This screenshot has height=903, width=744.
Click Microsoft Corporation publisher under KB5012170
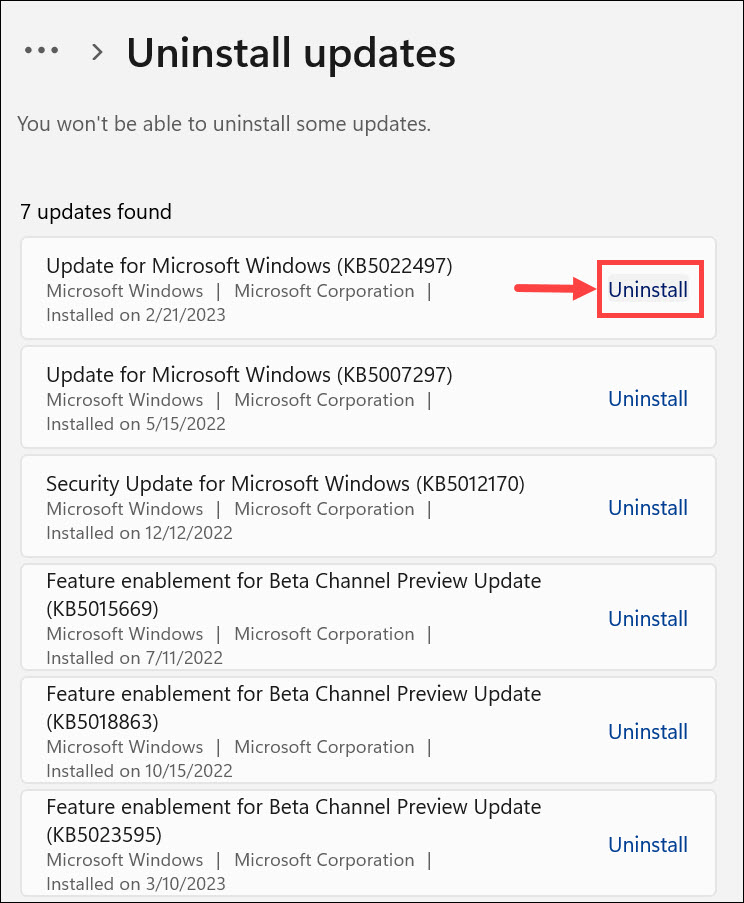pos(324,509)
